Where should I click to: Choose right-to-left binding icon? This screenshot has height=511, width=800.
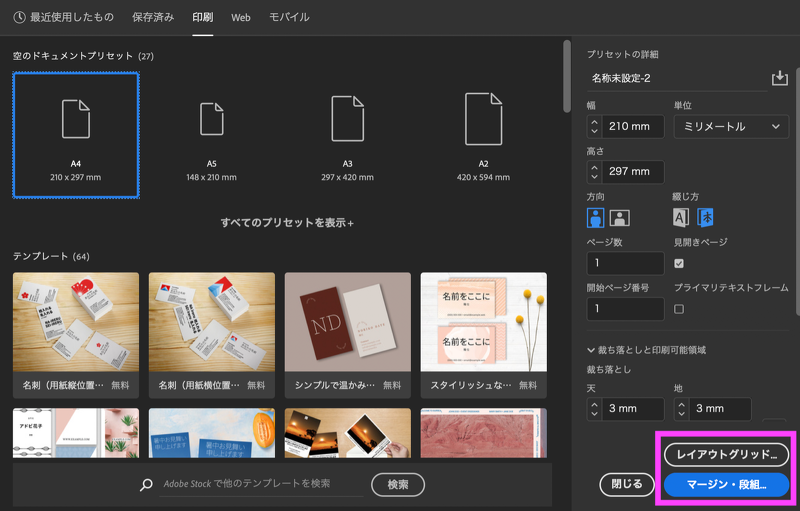click(705, 218)
